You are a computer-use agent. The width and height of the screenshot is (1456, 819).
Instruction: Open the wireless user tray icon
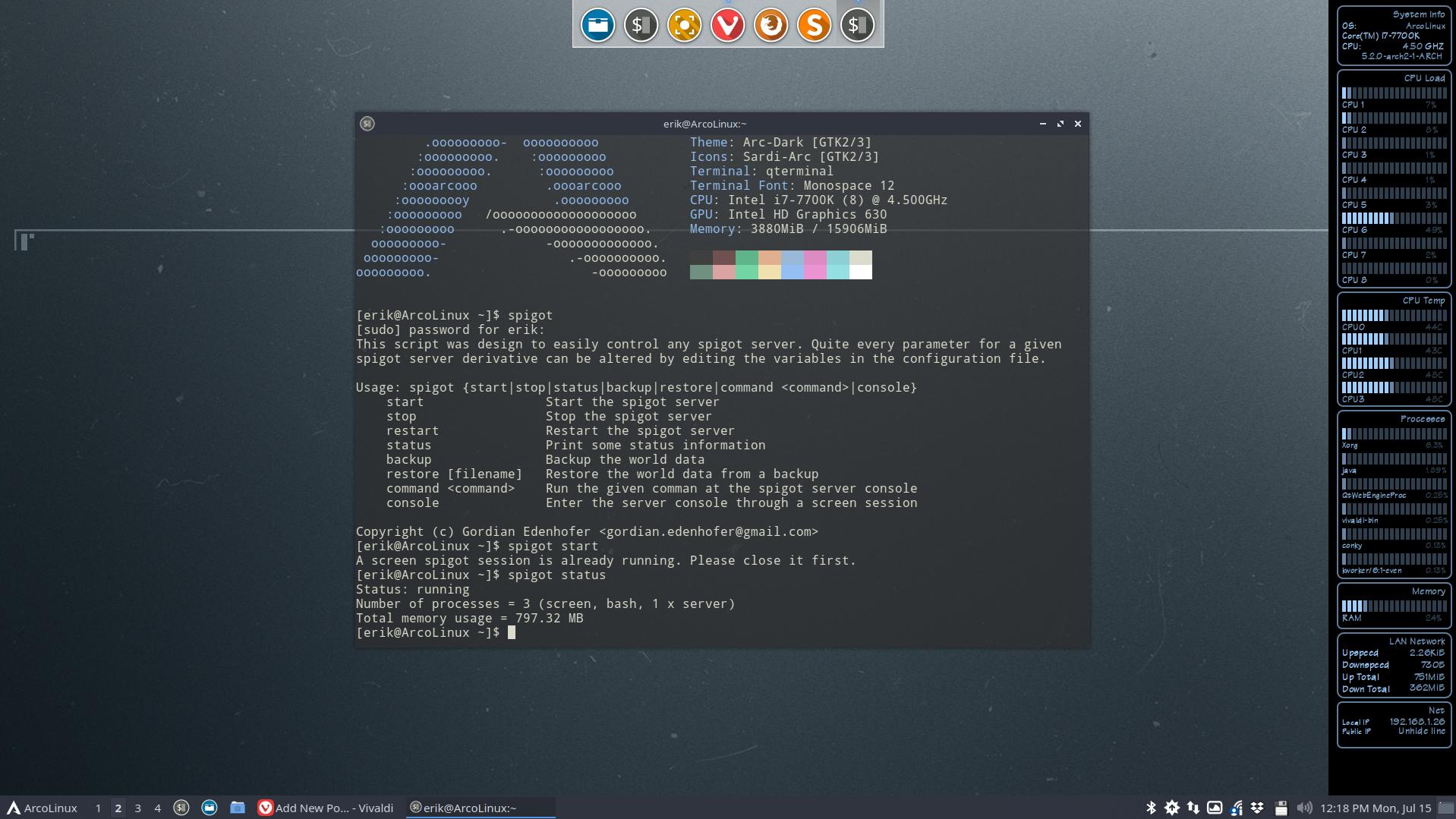(x=1236, y=808)
